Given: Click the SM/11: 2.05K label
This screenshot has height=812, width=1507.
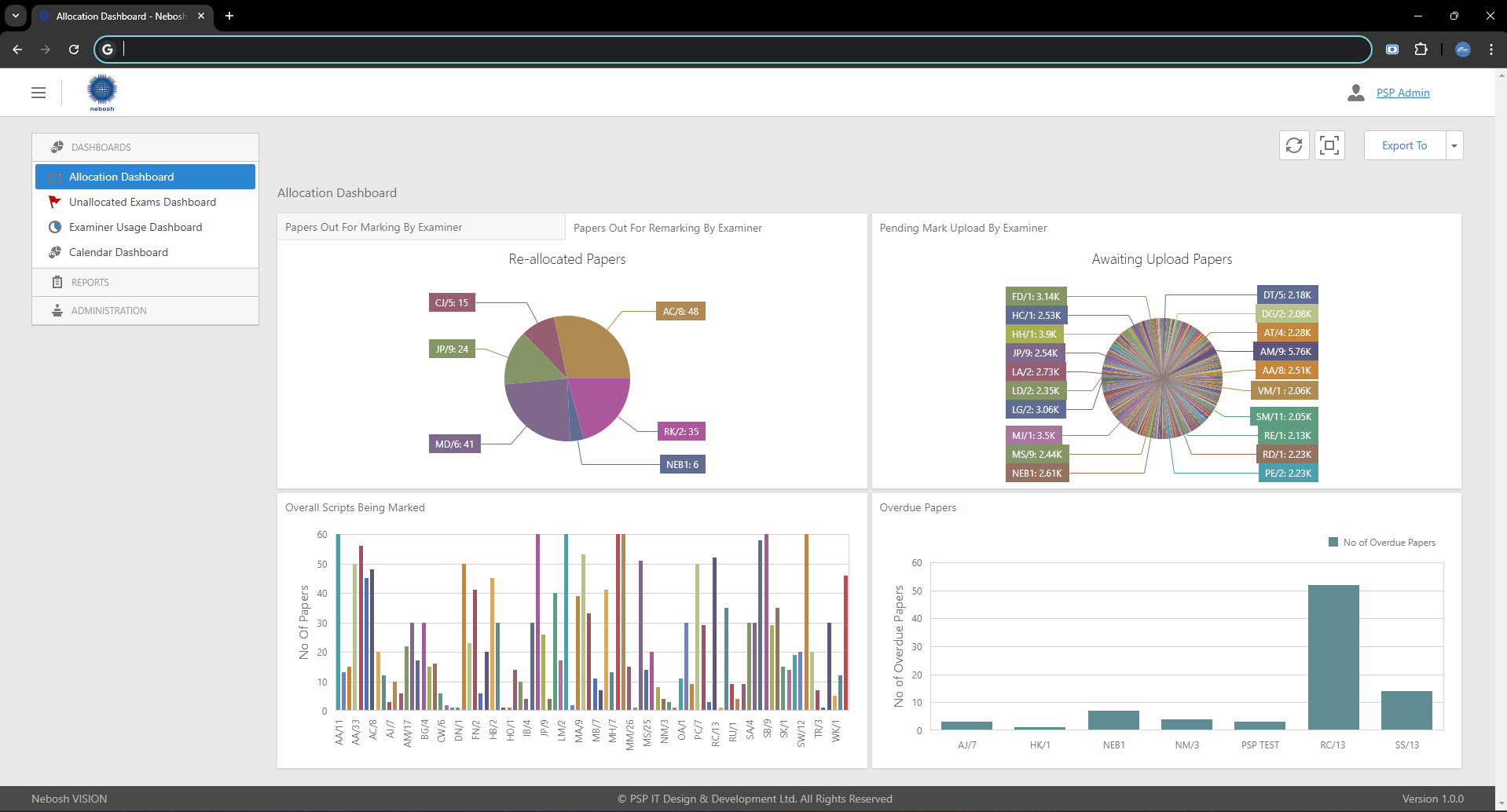Looking at the screenshot, I should 1283,417.
